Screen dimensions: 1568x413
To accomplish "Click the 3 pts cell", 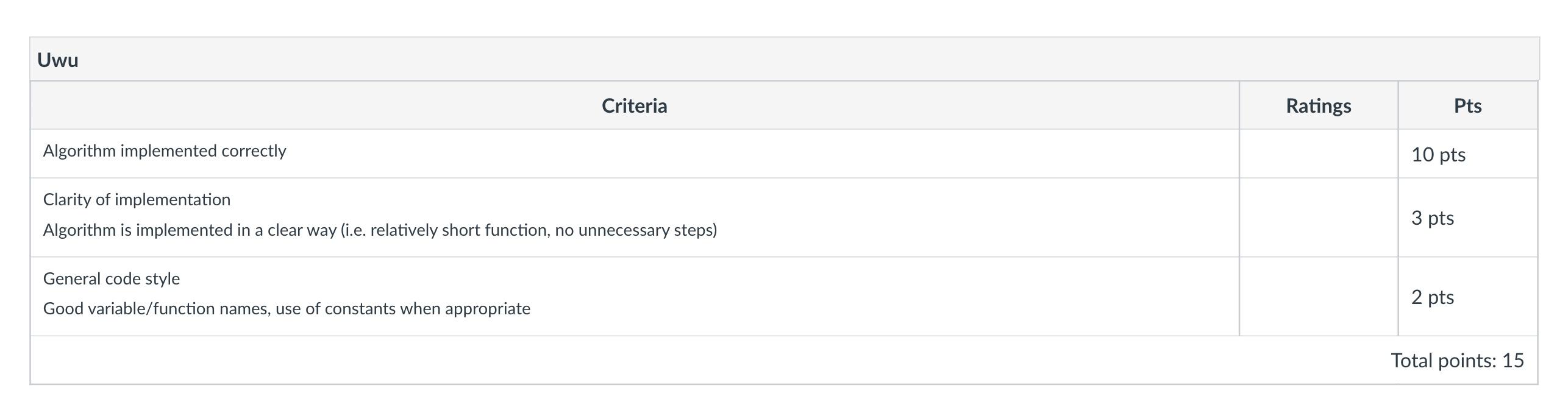I will point(1468,217).
